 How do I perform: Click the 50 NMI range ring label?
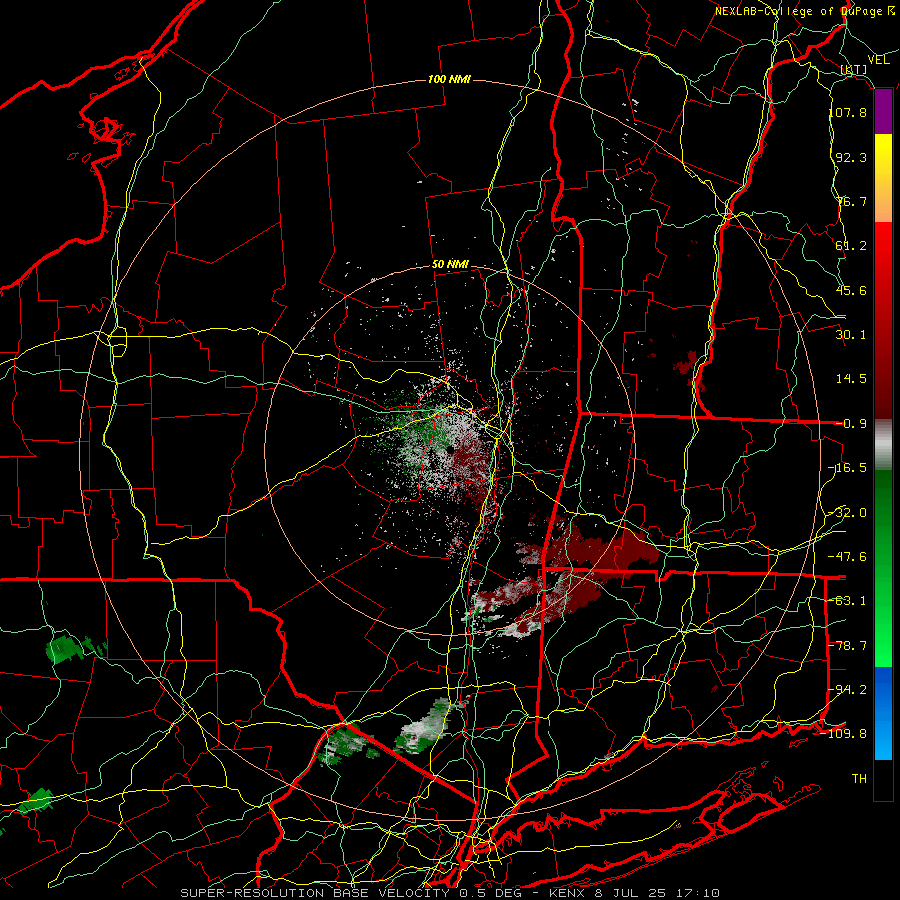click(x=450, y=265)
